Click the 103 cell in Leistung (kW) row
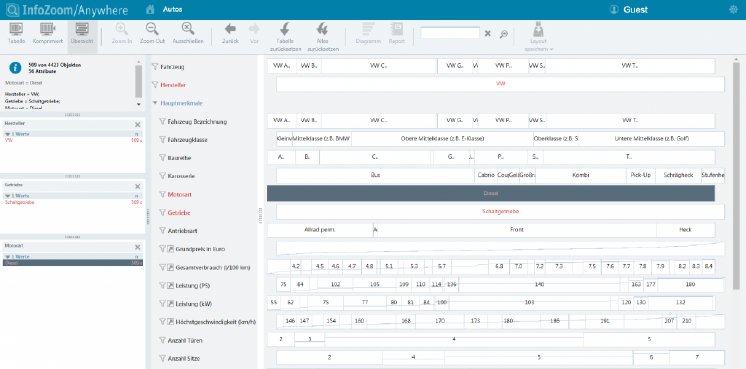This screenshot has height=369, width=746. pos(530,302)
